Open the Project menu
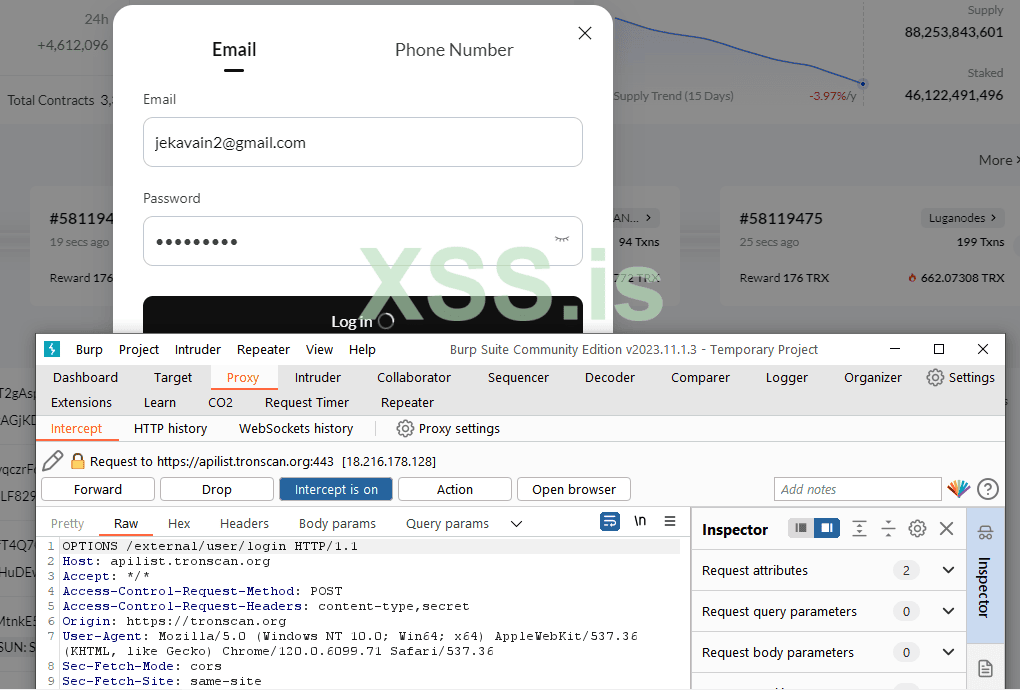Screen dimensions: 1020x690 pyautogui.click(x=139, y=349)
